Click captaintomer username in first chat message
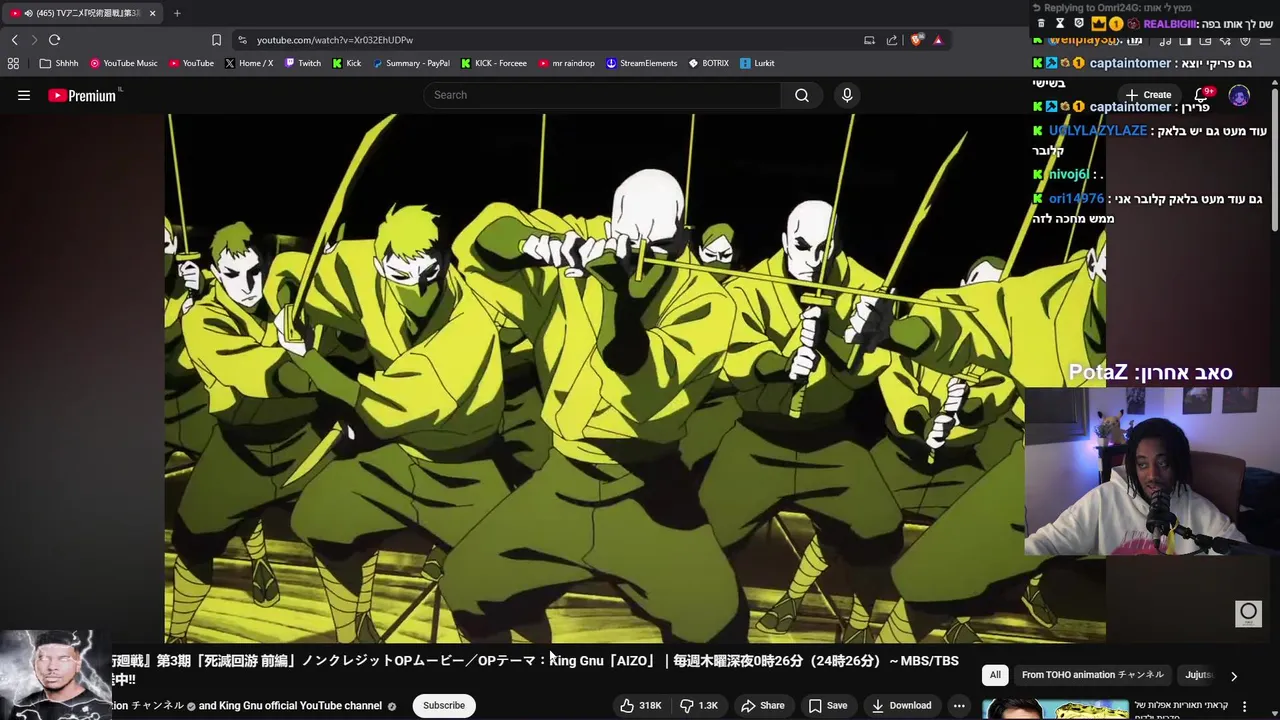 1130,63
